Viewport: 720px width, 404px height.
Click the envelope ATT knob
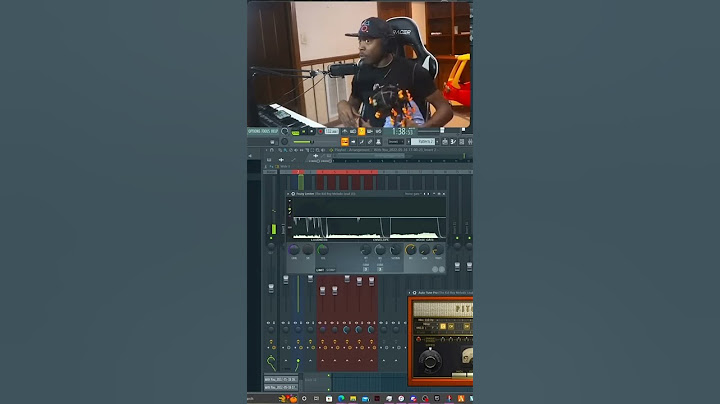366,250
